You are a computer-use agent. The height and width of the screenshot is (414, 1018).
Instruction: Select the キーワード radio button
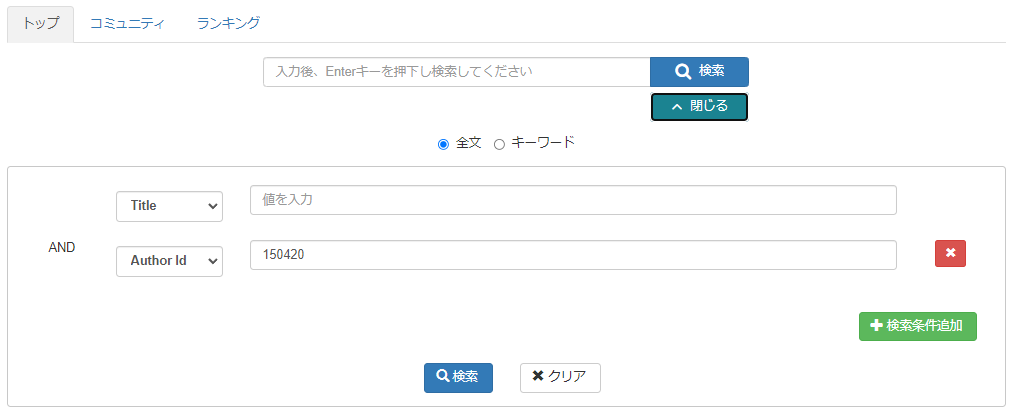(499, 144)
